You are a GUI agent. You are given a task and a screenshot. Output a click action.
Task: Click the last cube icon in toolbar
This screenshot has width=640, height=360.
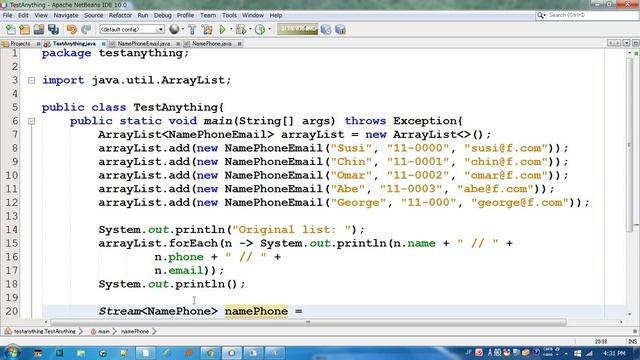[340, 29]
